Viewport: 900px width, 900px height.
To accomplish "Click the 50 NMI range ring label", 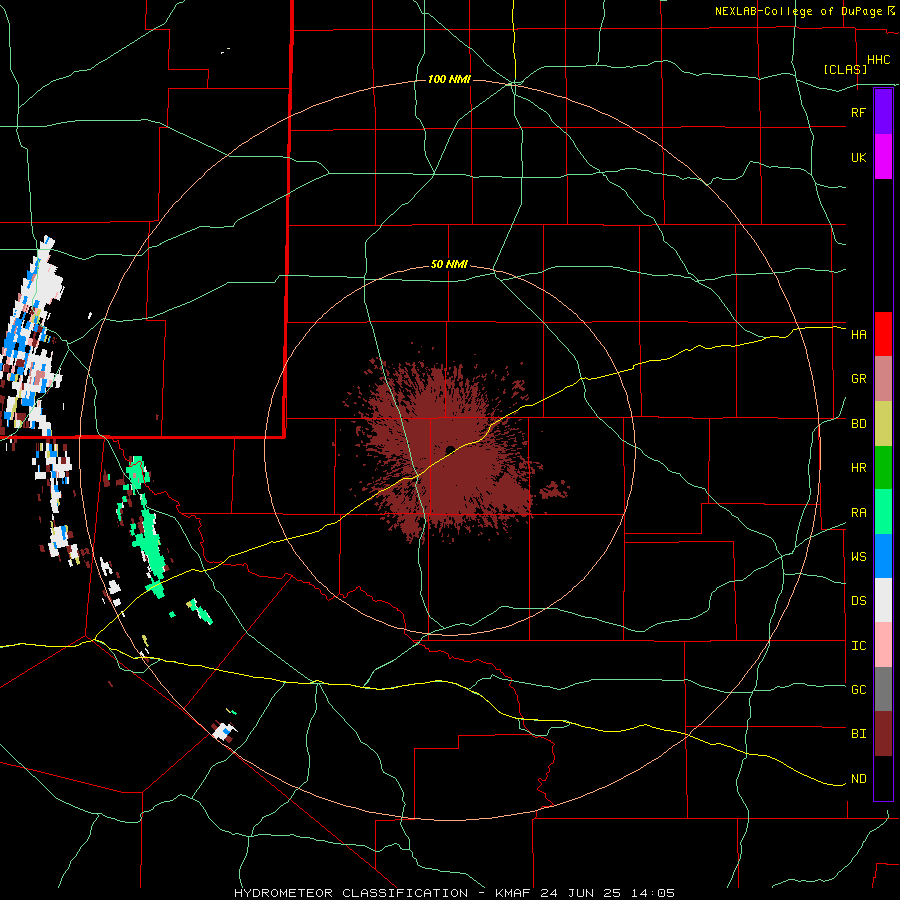I will [x=449, y=265].
